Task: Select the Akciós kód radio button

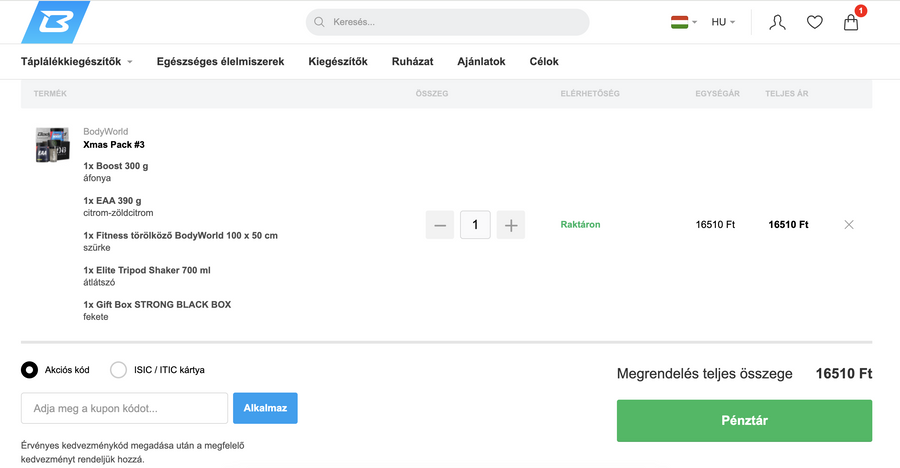Action: (30, 370)
